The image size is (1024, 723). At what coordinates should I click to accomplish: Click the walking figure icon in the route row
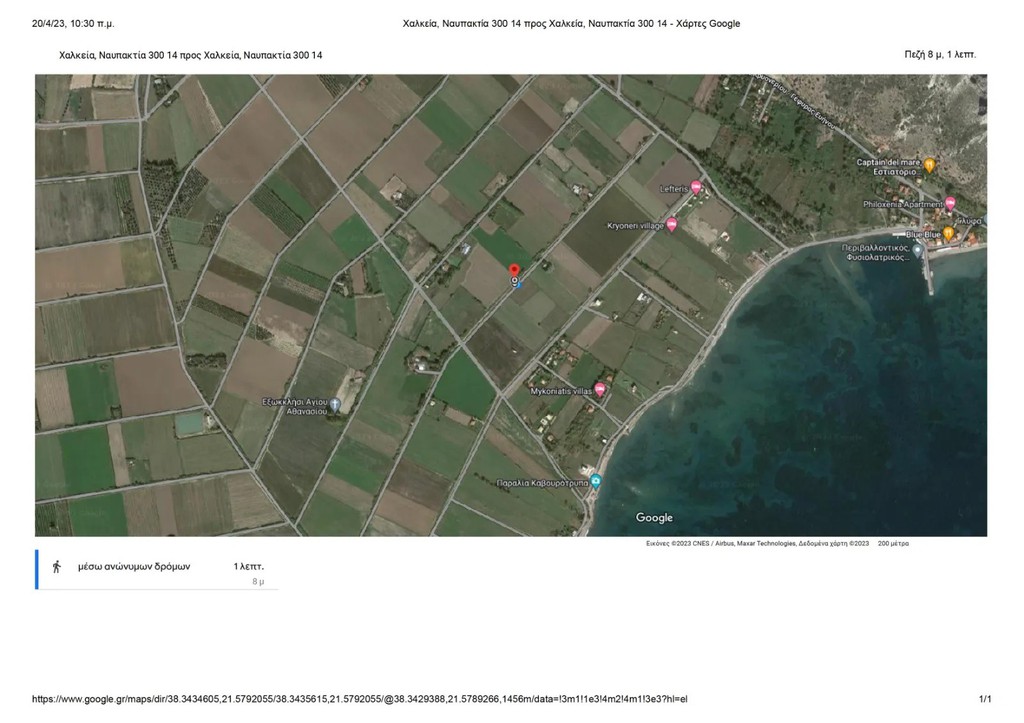[57, 567]
